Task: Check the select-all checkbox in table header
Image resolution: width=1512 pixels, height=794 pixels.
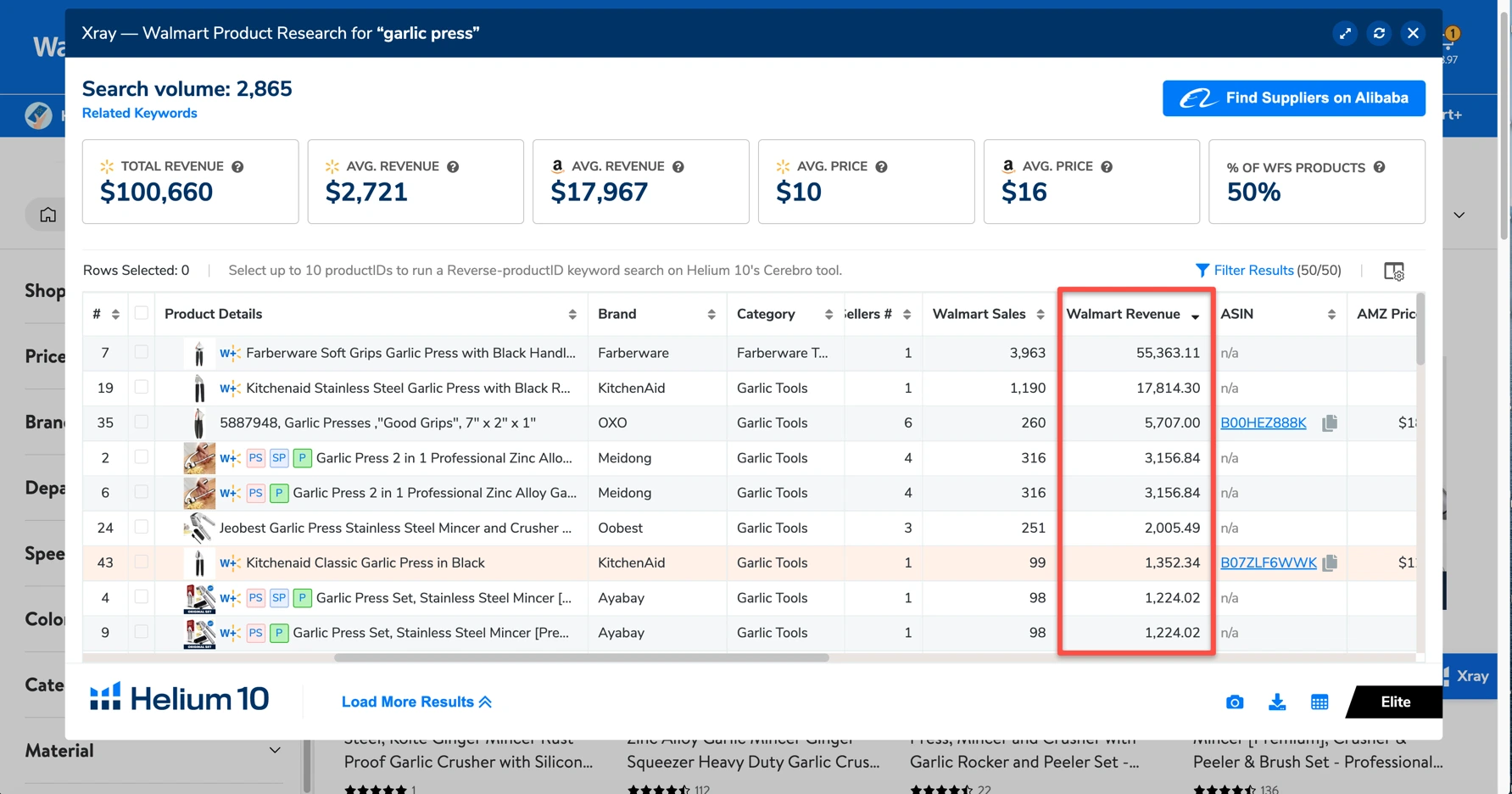Action: [x=142, y=313]
